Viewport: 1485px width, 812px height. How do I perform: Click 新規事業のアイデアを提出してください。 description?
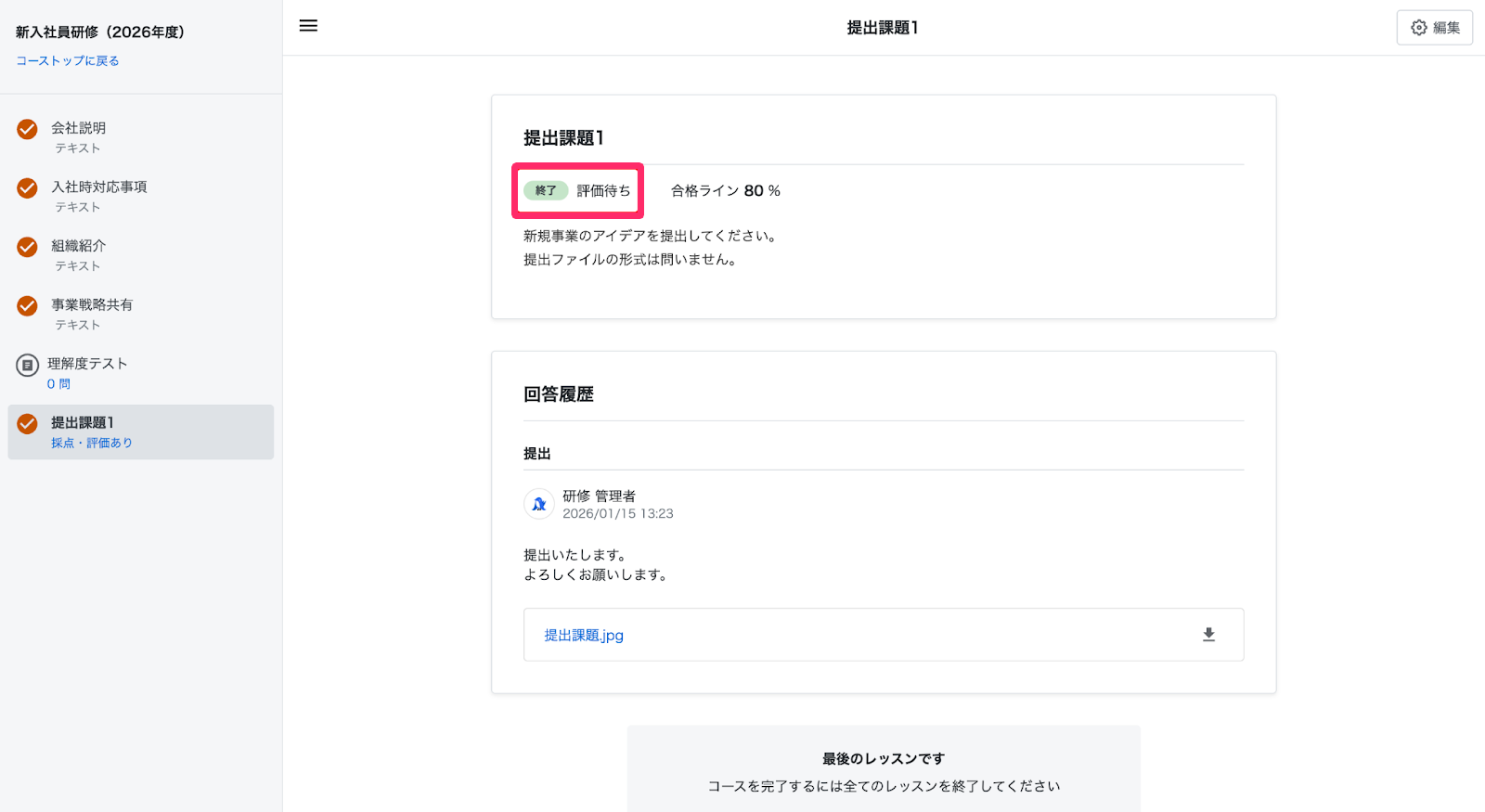(651, 236)
